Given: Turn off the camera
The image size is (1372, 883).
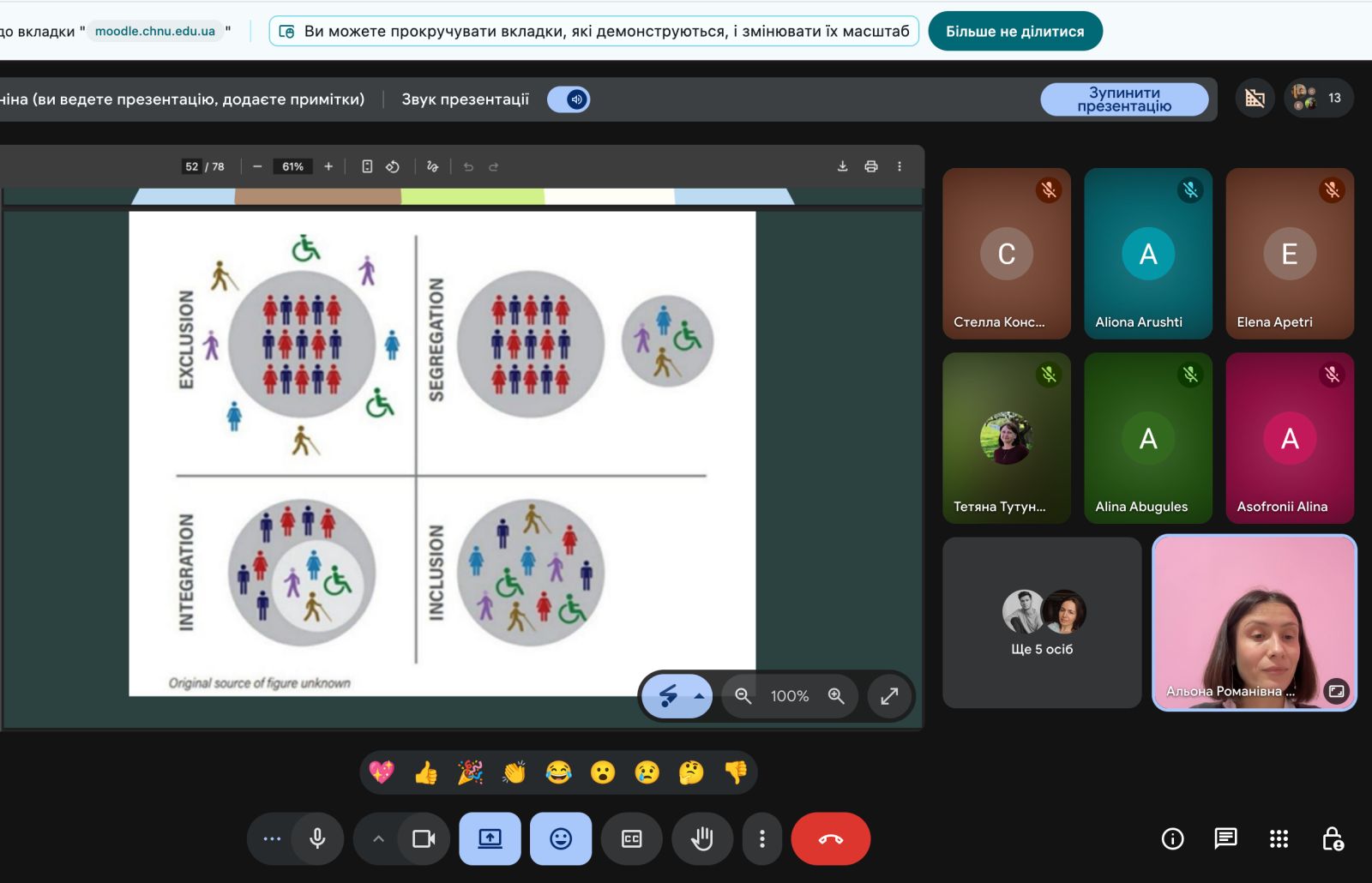Looking at the screenshot, I should 424,838.
